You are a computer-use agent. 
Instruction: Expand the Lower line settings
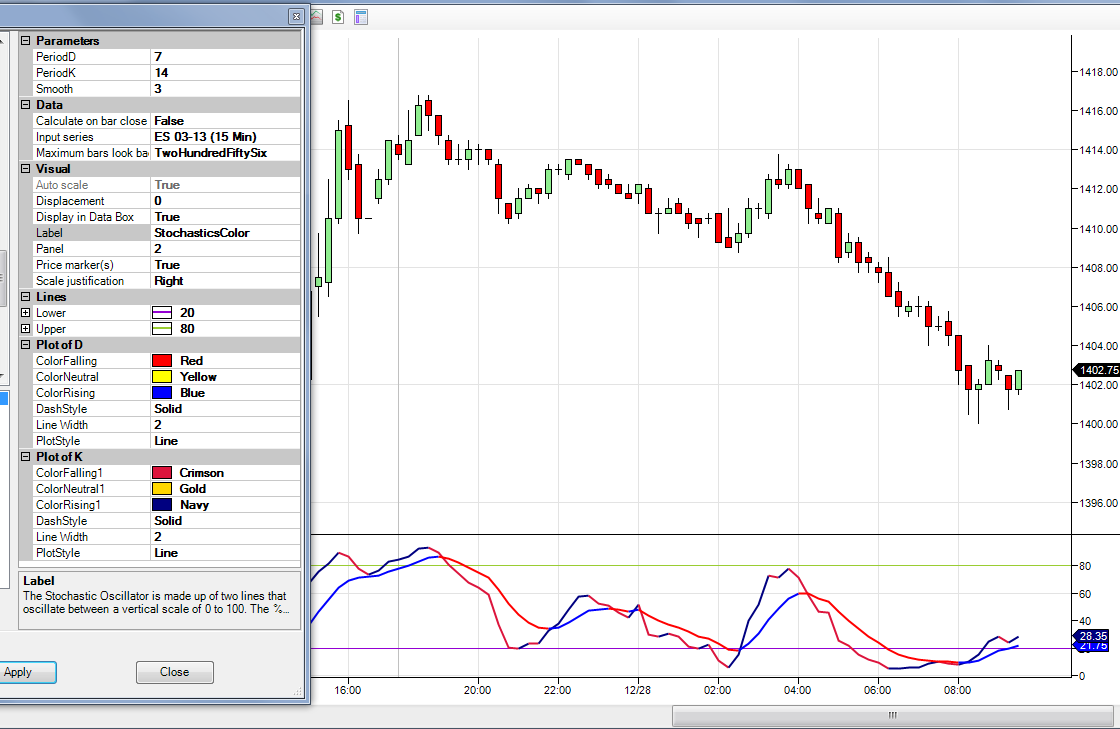pyautogui.click(x=26, y=313)
